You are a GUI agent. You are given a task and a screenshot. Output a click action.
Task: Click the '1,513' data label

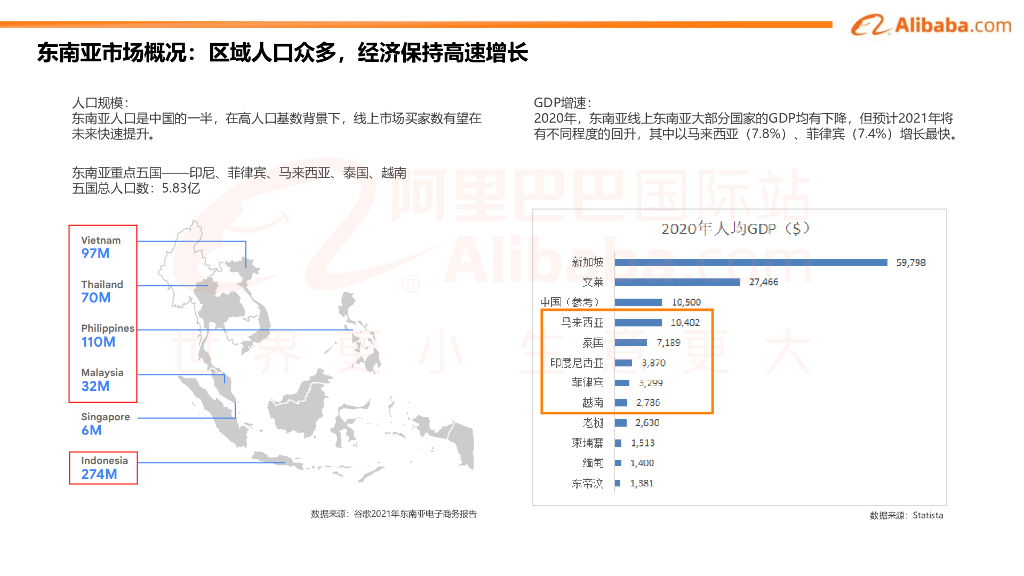tap(643, 443)
